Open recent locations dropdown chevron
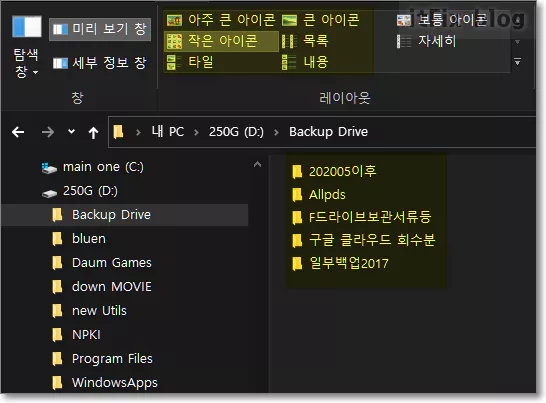Screen dimensions: 546x403 click(x=71, y=132)
